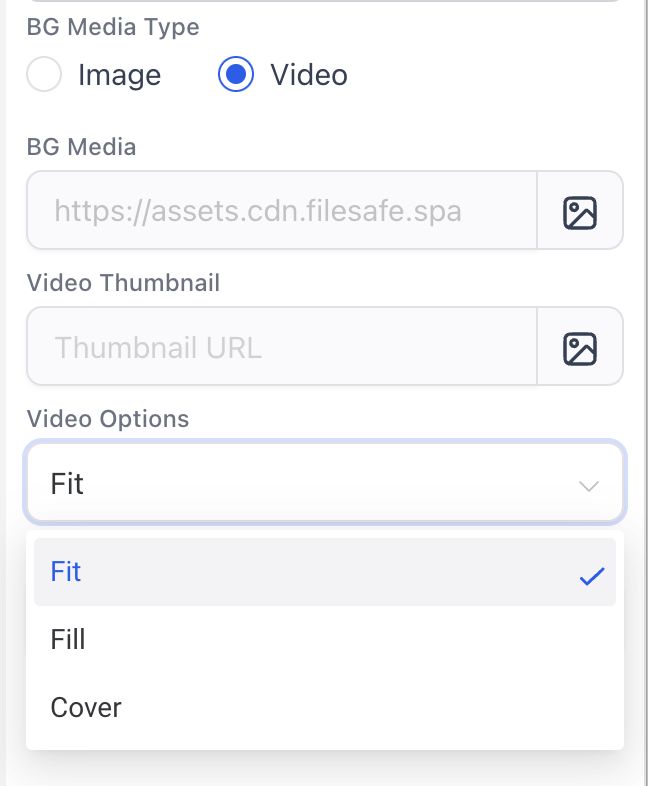Screen dimensions: 648x786
Task: Select the Video radio button
Action: pyautogui.click(x=236, y=75)
